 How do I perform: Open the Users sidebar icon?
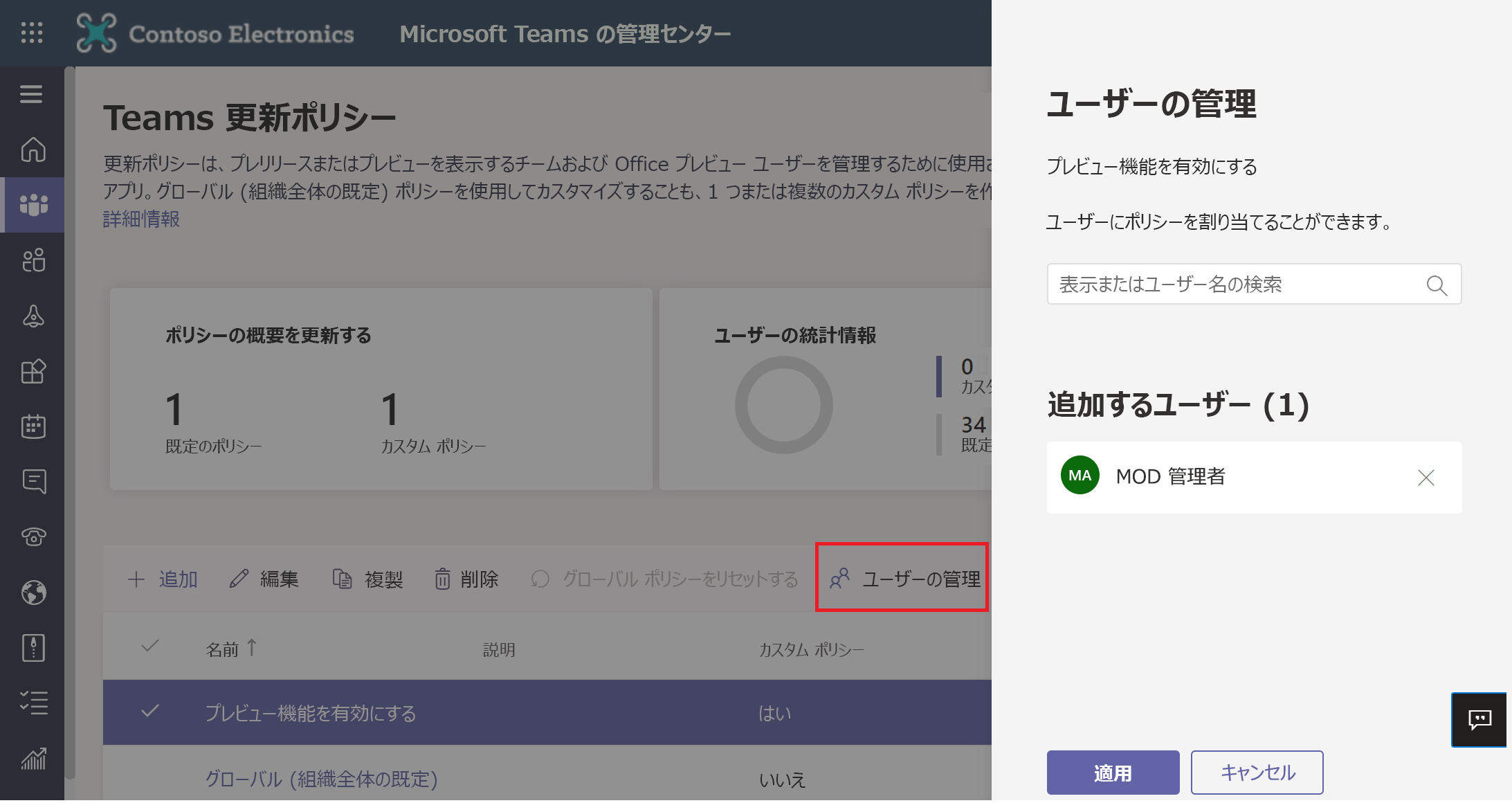pos(33,260)
